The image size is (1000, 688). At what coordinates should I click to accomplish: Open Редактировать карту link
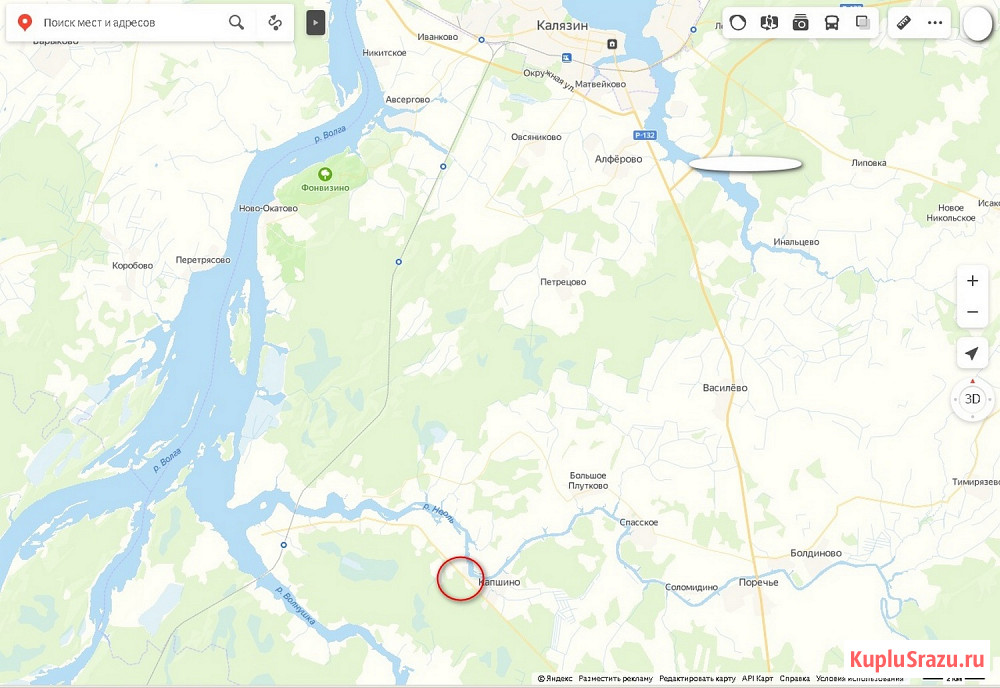pyautogui.click(x=697, y=678)
